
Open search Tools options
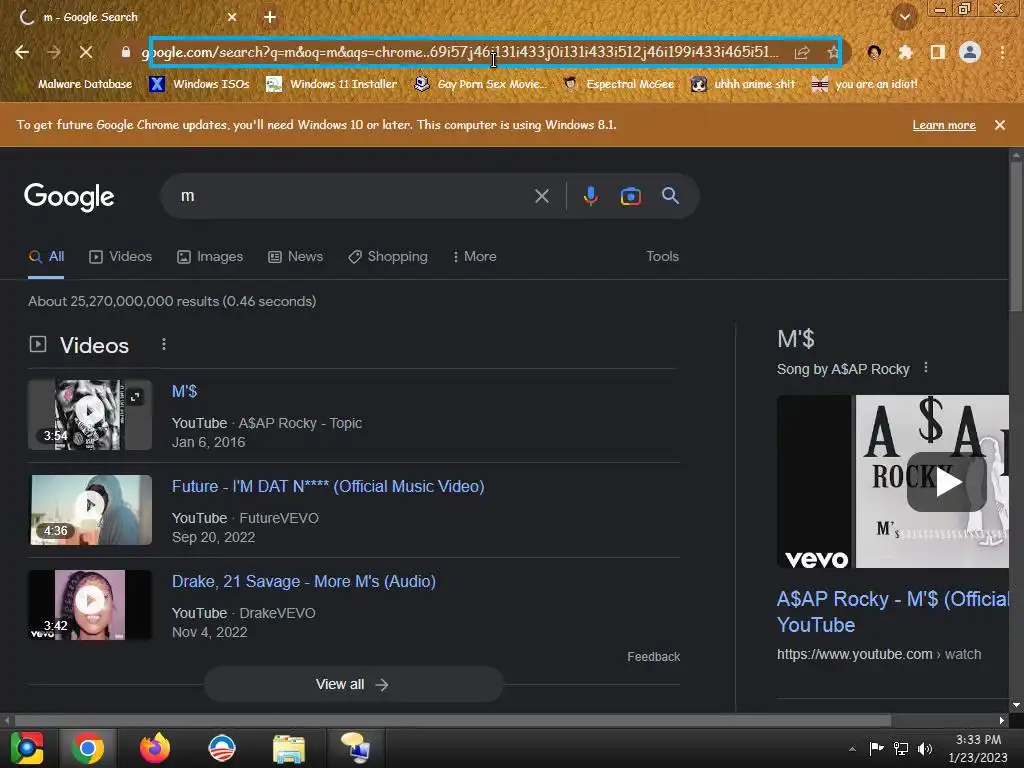tap(662, 257)
